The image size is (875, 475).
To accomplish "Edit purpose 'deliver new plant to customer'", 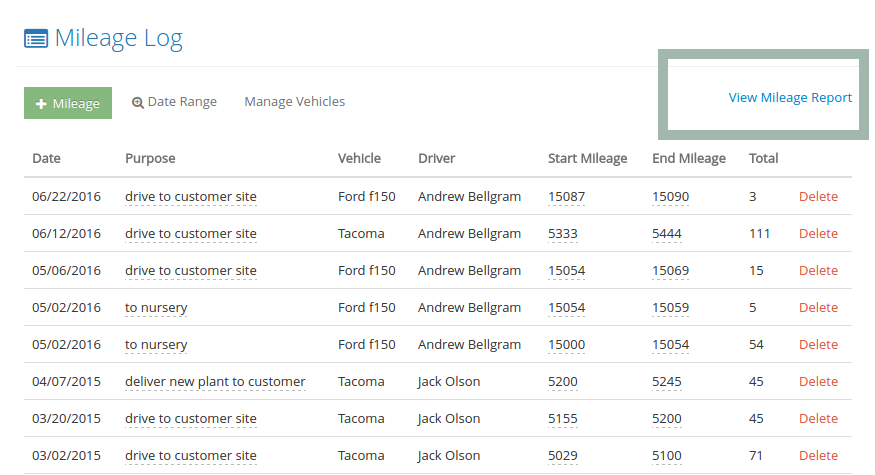I will pyautogui.click(x=215, y=382).
